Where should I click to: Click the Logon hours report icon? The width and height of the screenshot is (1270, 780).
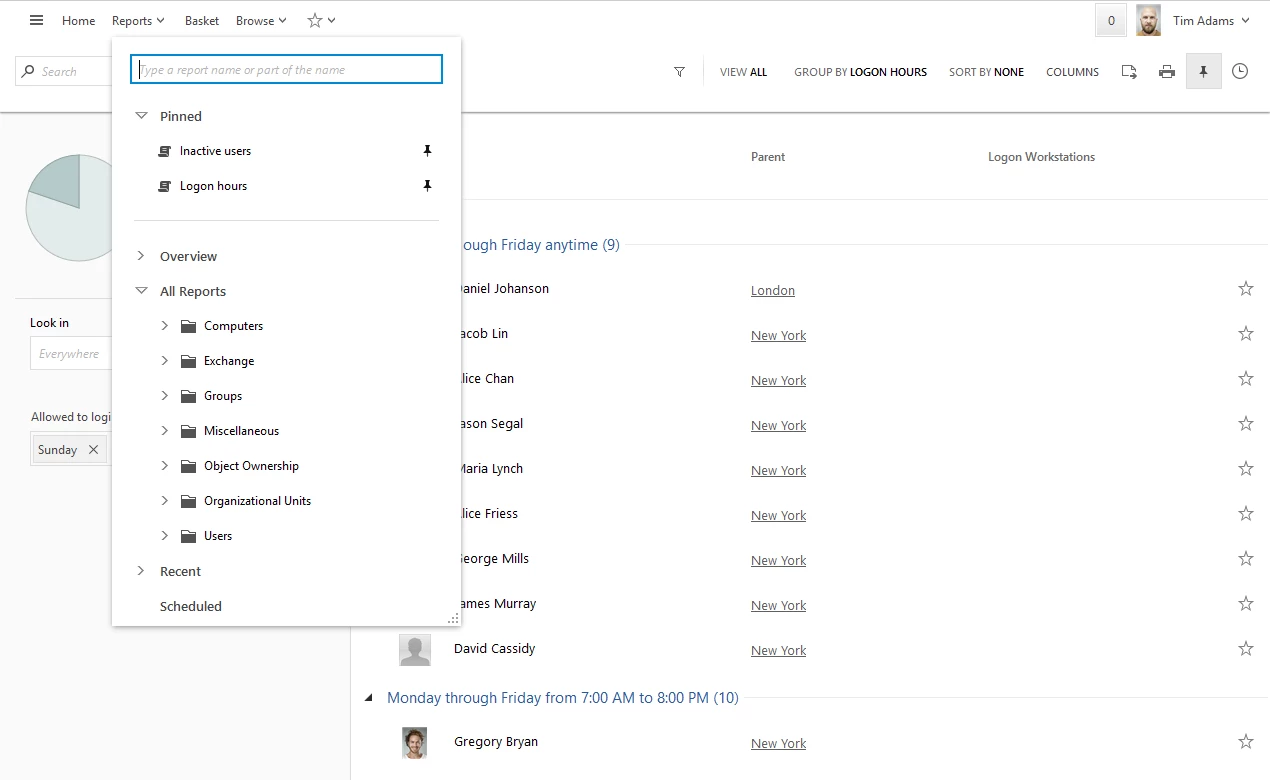(165, 186)
